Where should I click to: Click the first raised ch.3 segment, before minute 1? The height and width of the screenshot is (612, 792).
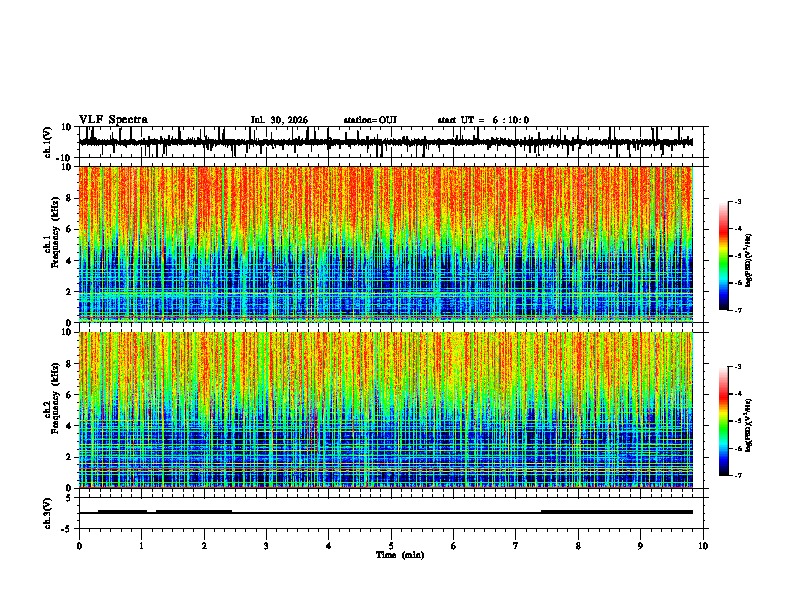(122, 511)
